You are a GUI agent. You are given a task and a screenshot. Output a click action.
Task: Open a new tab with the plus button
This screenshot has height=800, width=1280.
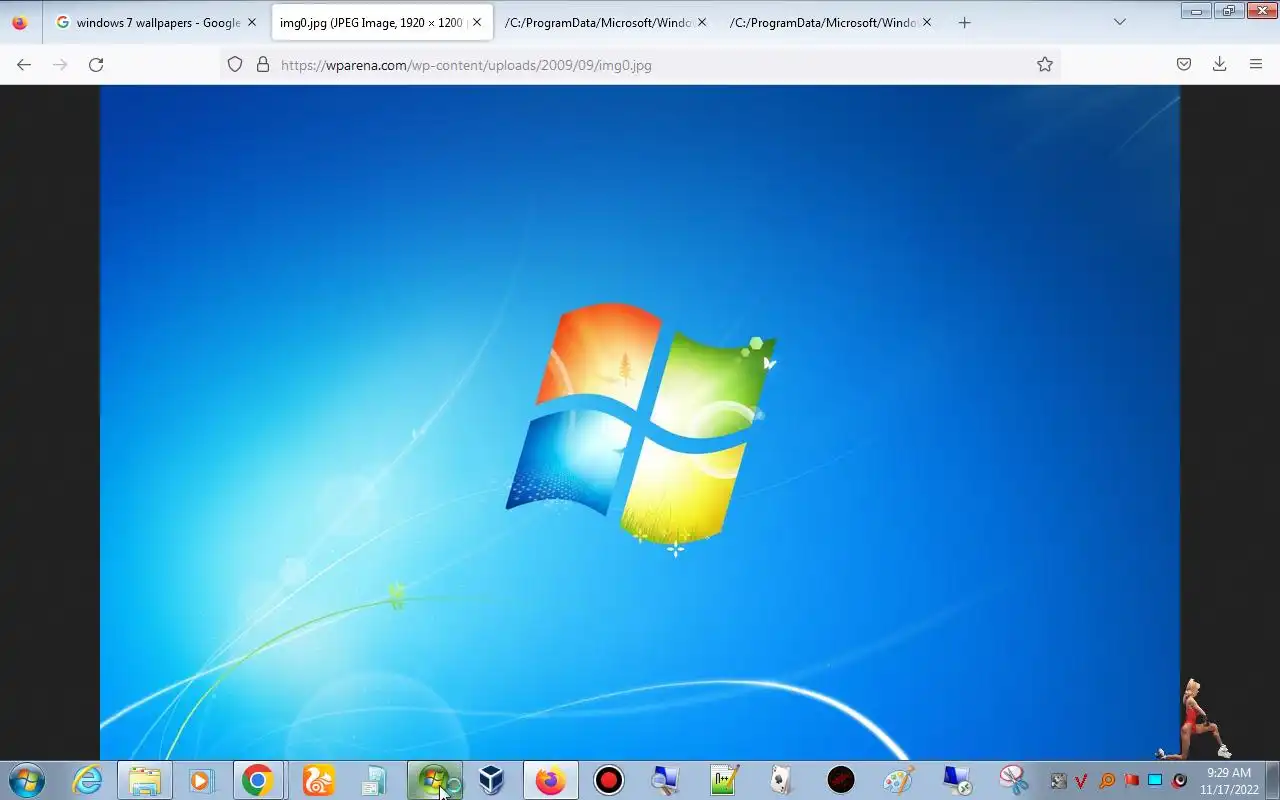point(964,22)
